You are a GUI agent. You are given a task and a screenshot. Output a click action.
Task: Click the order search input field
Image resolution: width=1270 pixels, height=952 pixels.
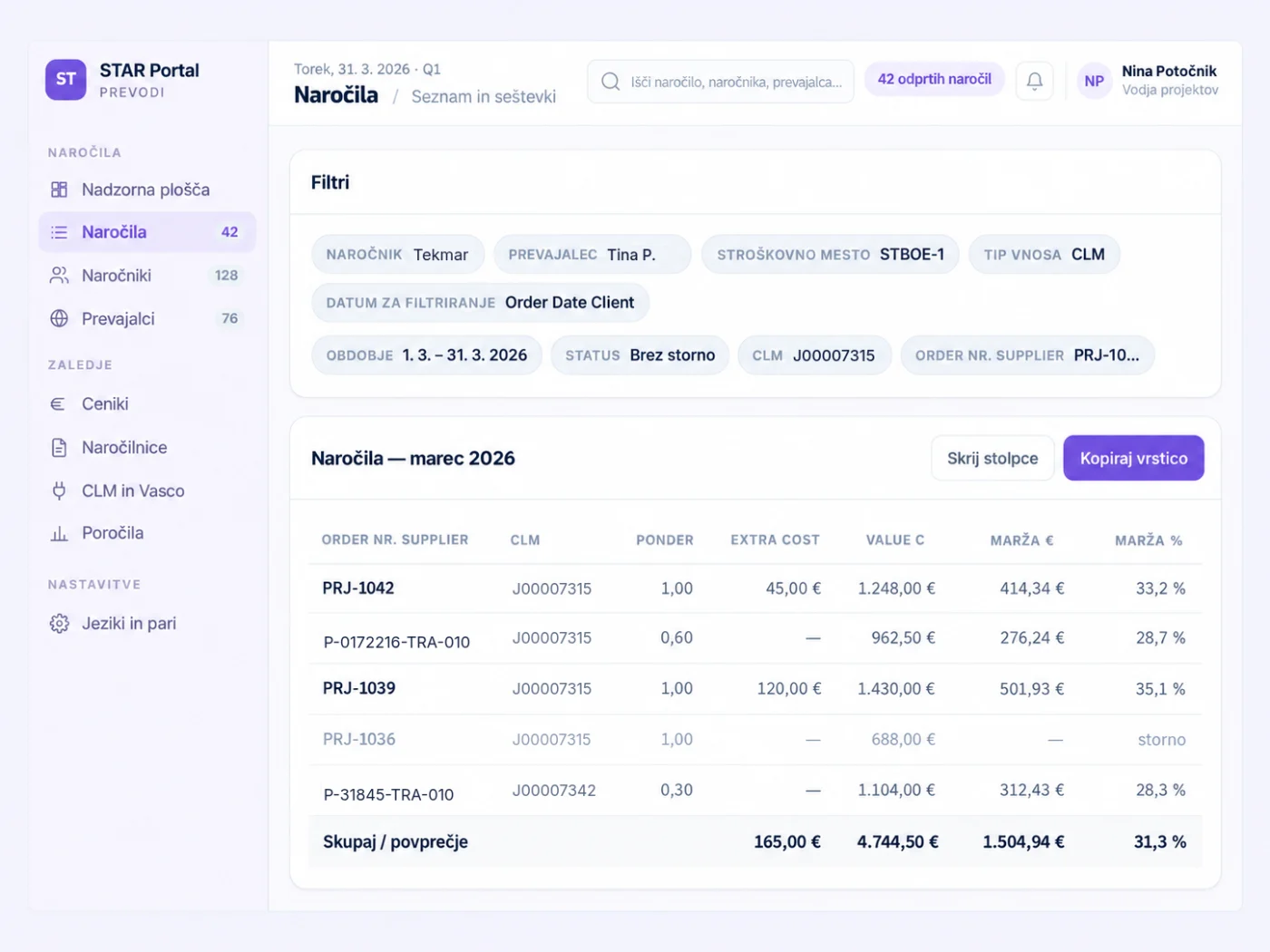click(x=720, y=82)
